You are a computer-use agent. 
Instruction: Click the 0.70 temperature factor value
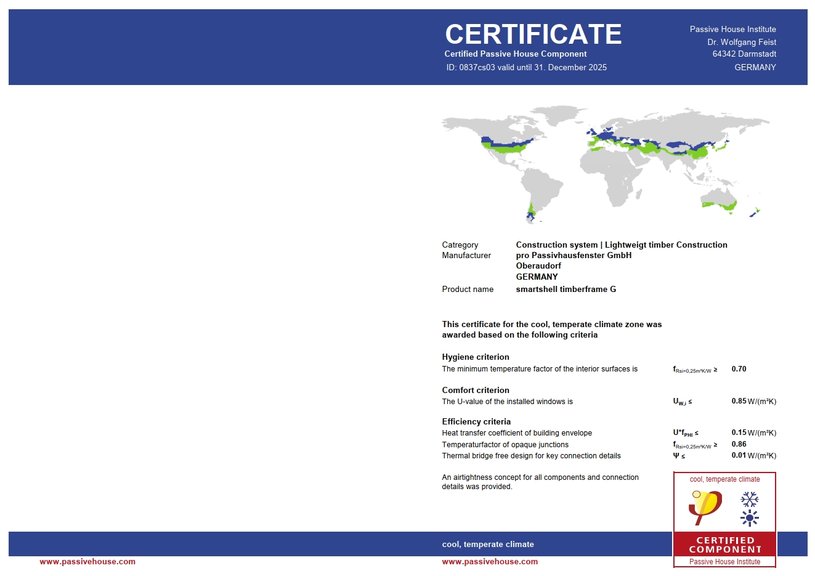[739, 369]
